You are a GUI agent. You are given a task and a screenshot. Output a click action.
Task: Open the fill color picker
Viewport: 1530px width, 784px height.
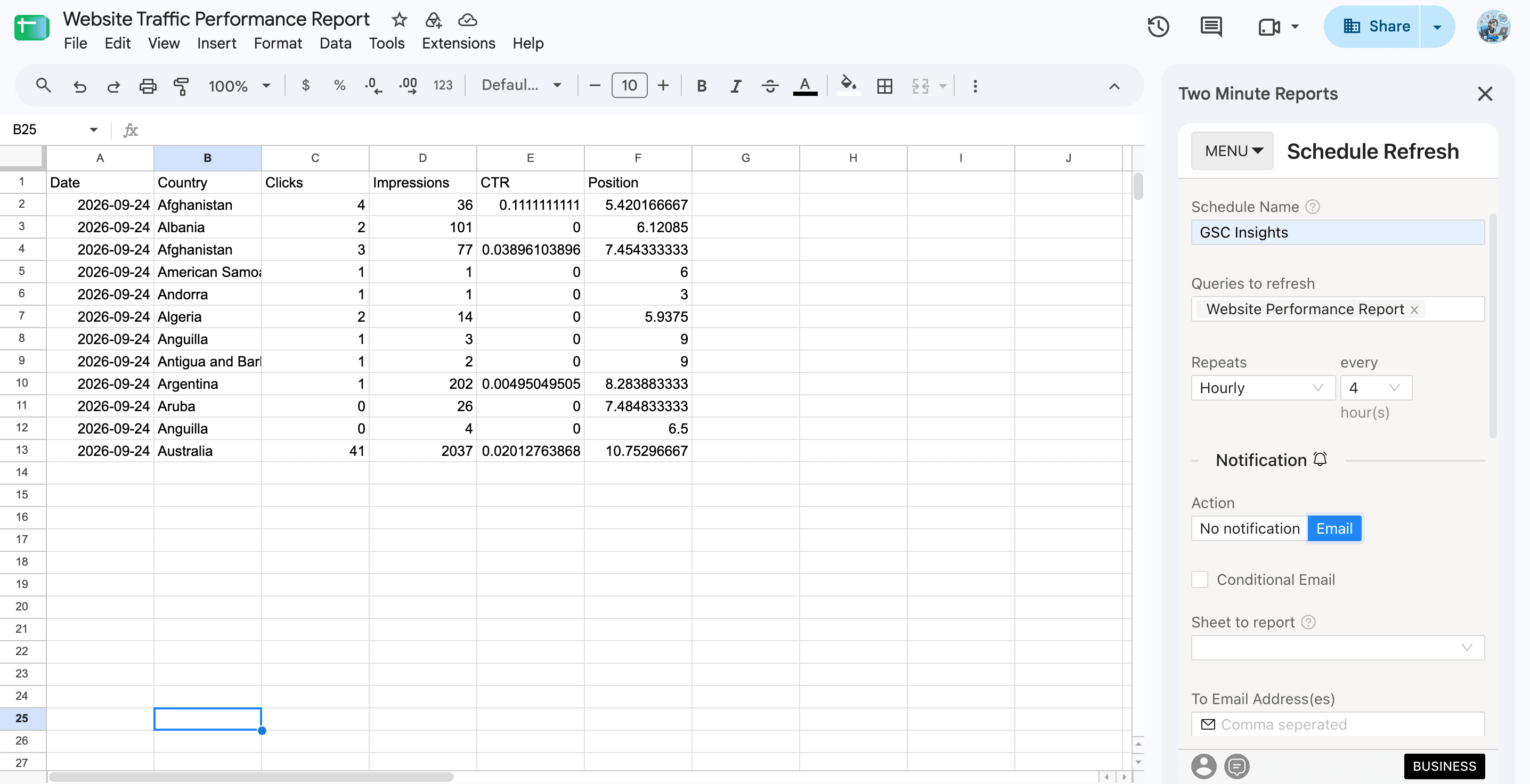point(848,85)
